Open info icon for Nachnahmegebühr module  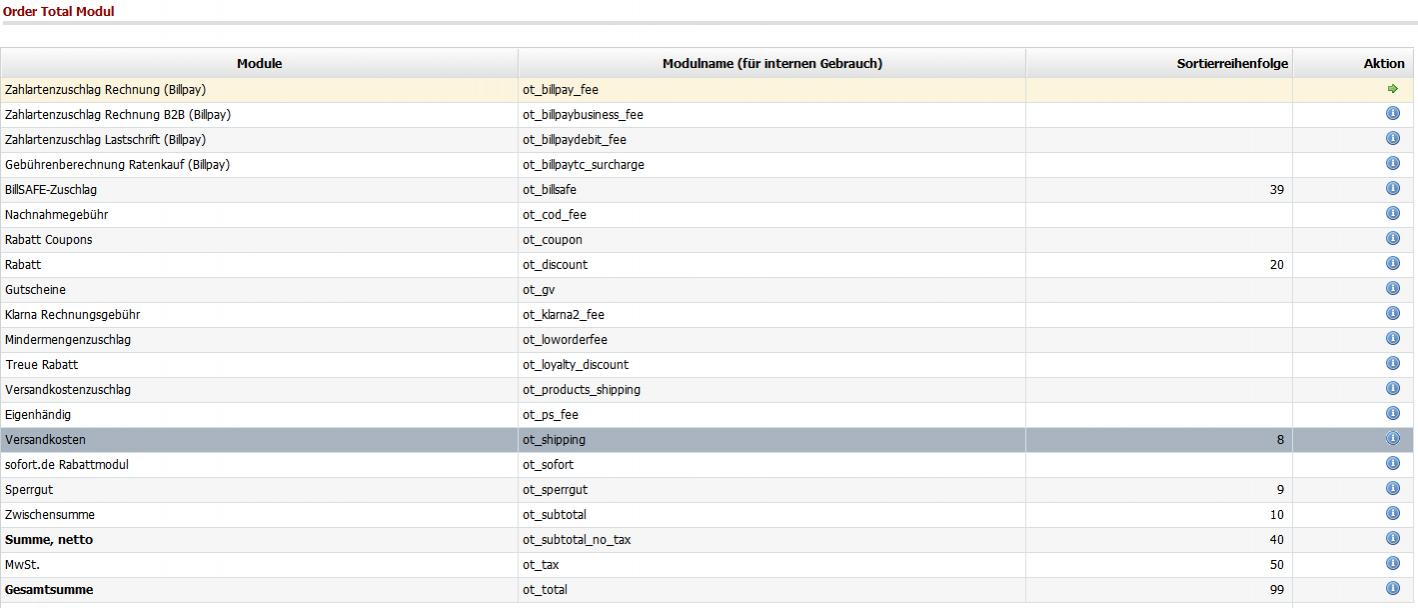[x=1392, y=214]
